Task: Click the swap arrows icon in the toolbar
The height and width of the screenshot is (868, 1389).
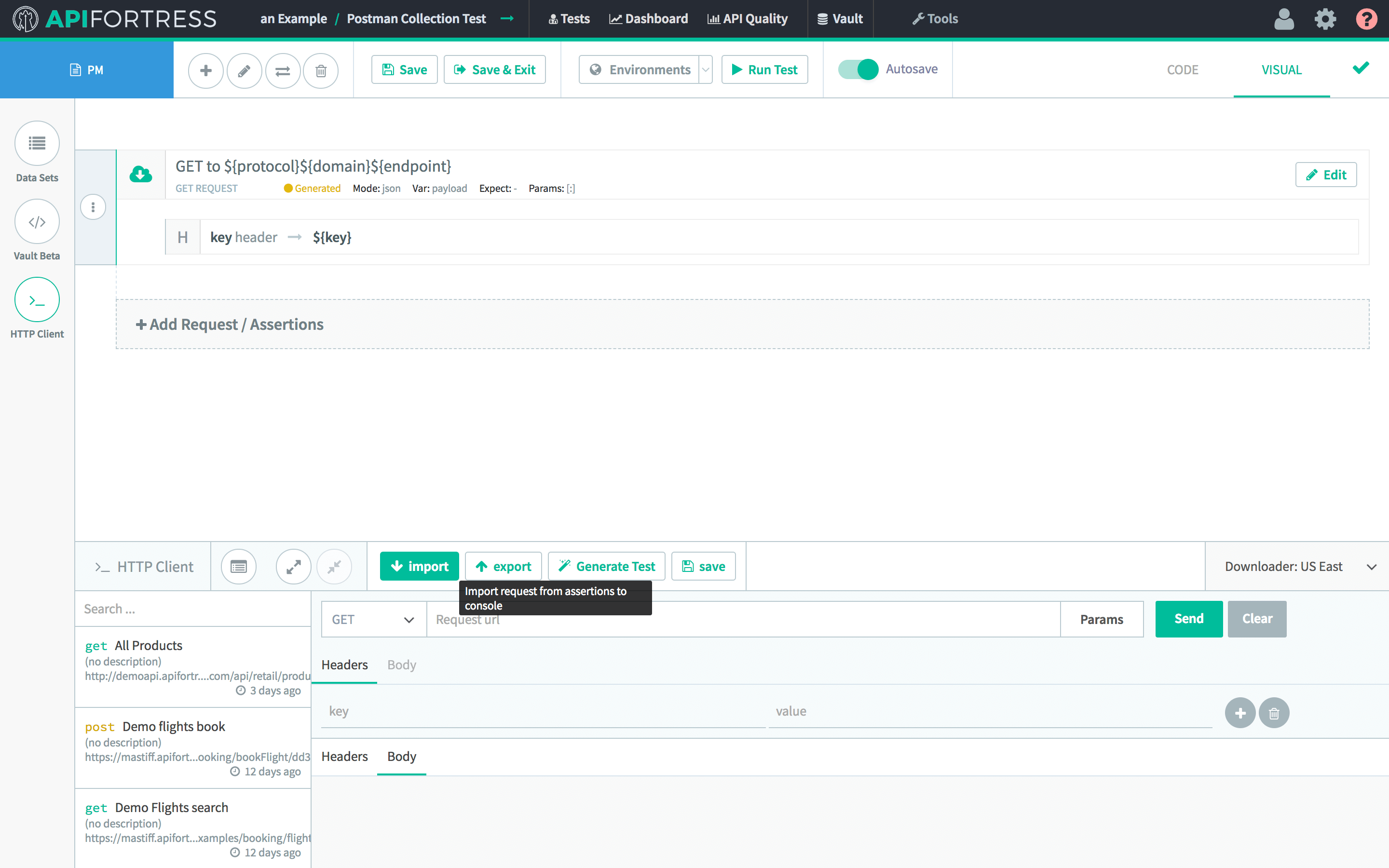Action: [283, 70]
